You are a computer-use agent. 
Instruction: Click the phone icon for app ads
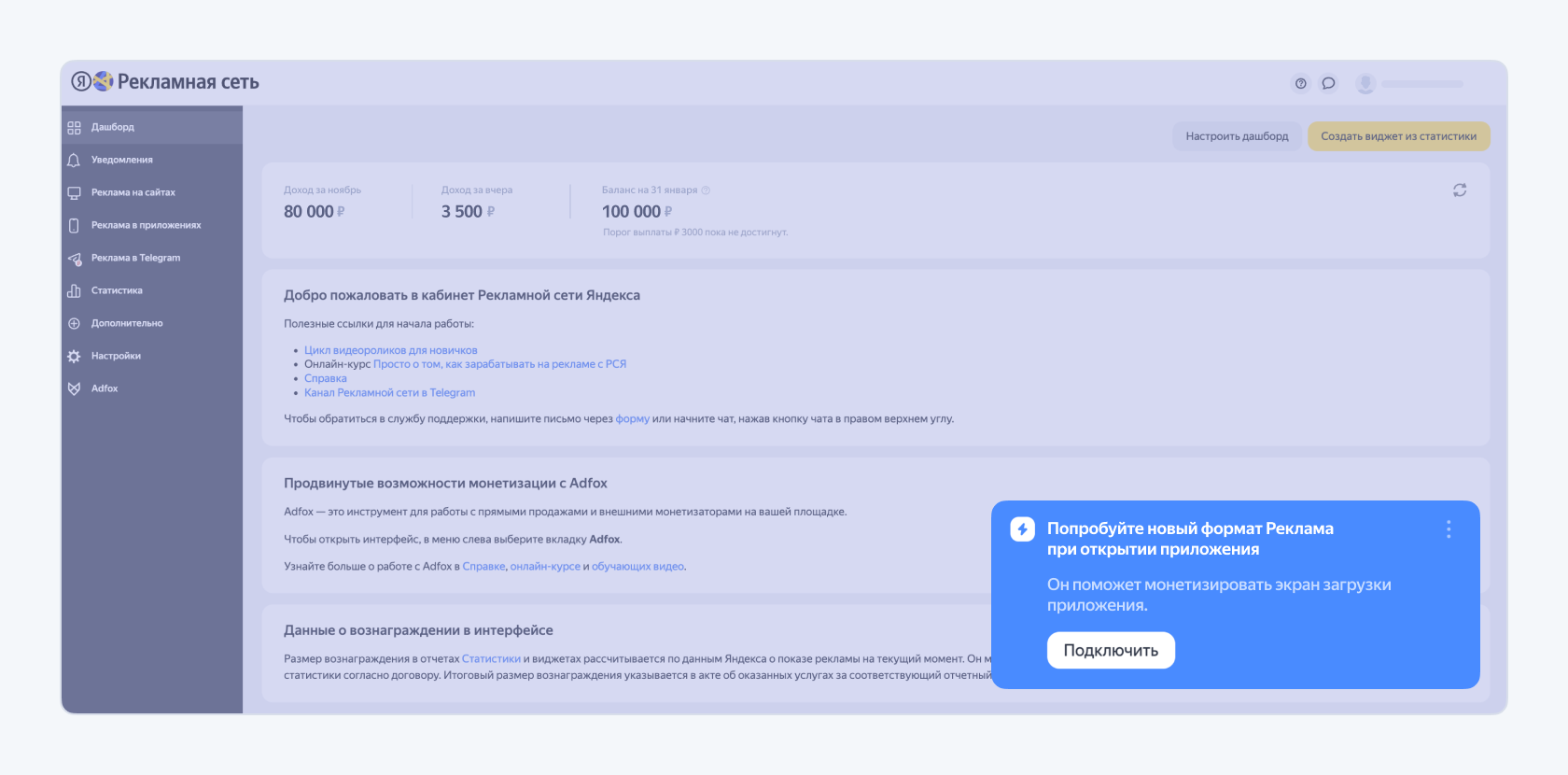(x=74, y=225)
